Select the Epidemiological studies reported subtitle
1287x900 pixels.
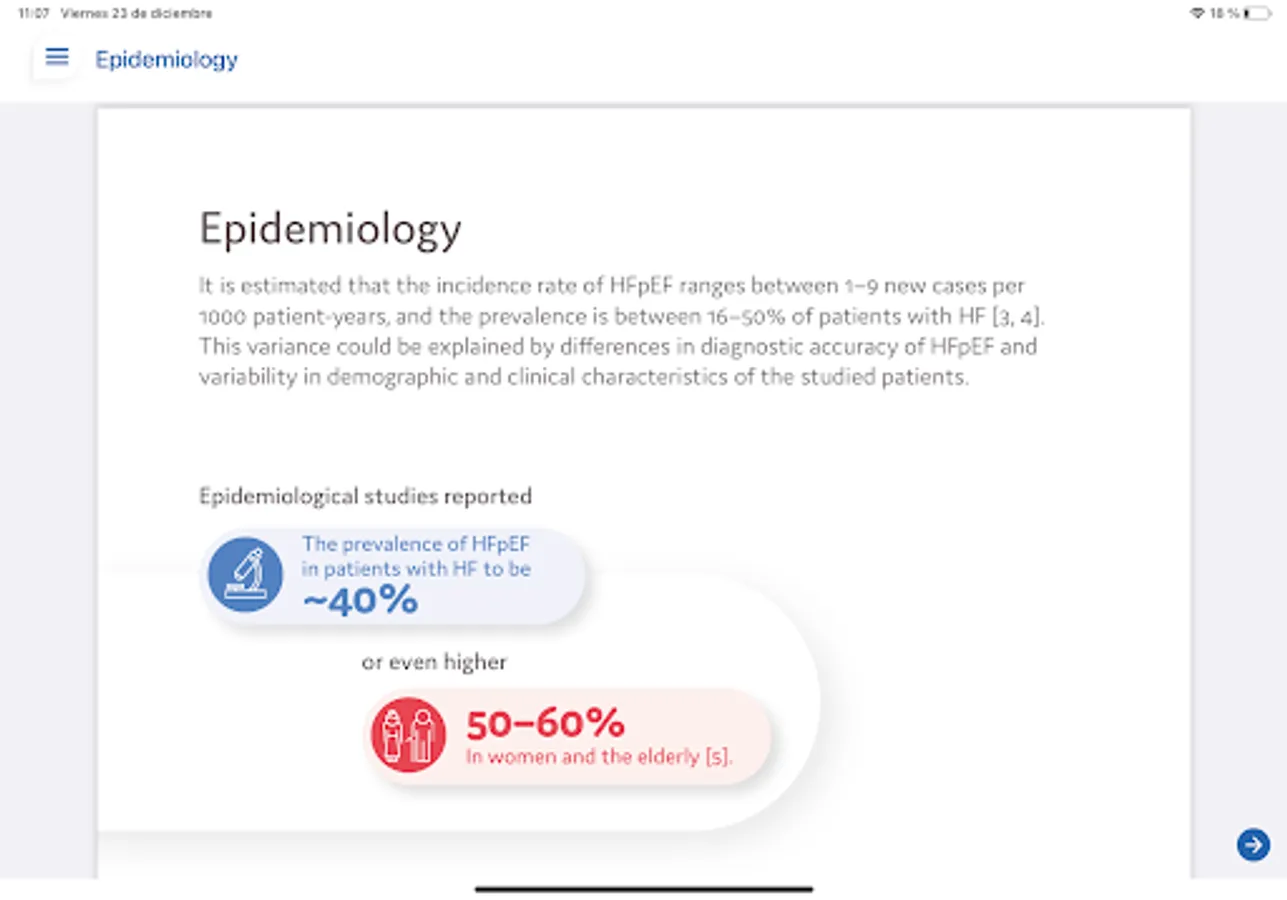(x=365, y=496)
